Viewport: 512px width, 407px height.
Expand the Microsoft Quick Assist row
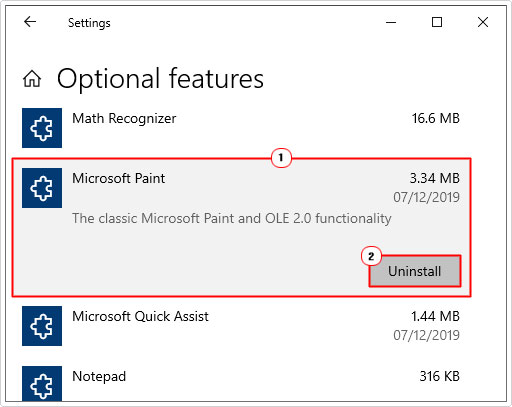[242, 326]
